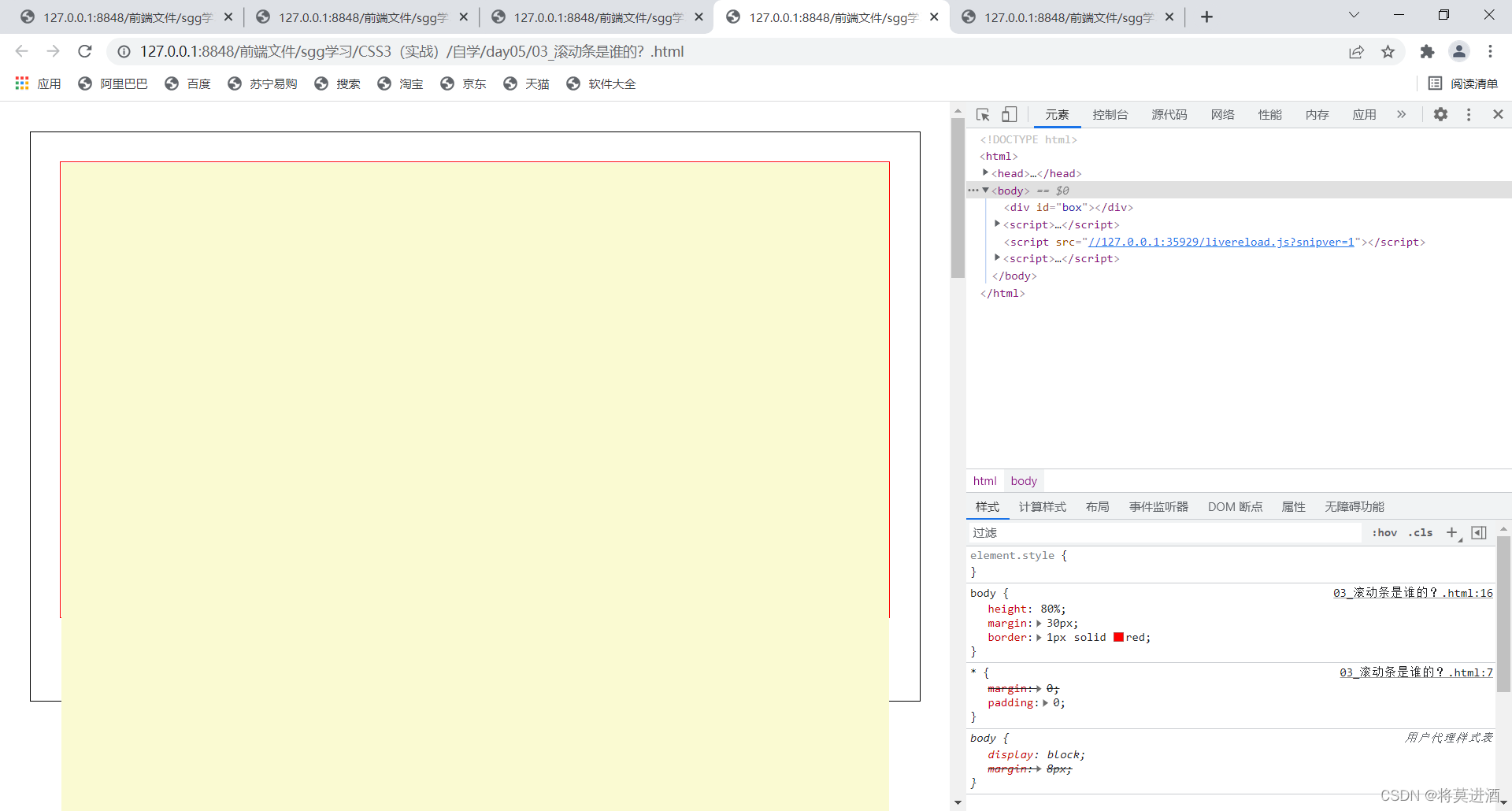Viewport: 1512px width, 811px height.
Task: Open the 阅读清单 reading list
Action: 1463,83
